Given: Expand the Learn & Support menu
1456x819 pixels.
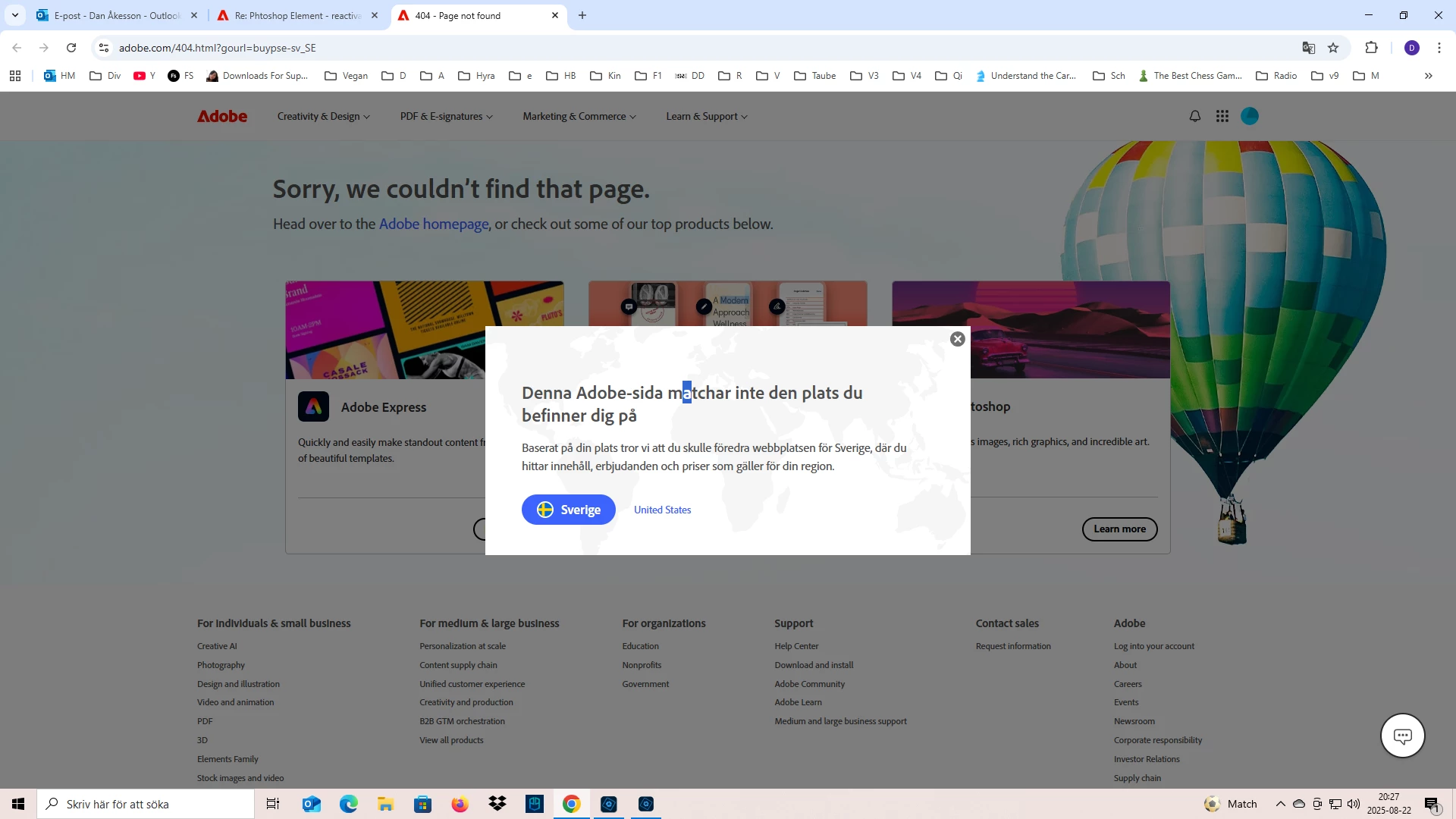Looking at the screenshot, I should coord(706,116).
